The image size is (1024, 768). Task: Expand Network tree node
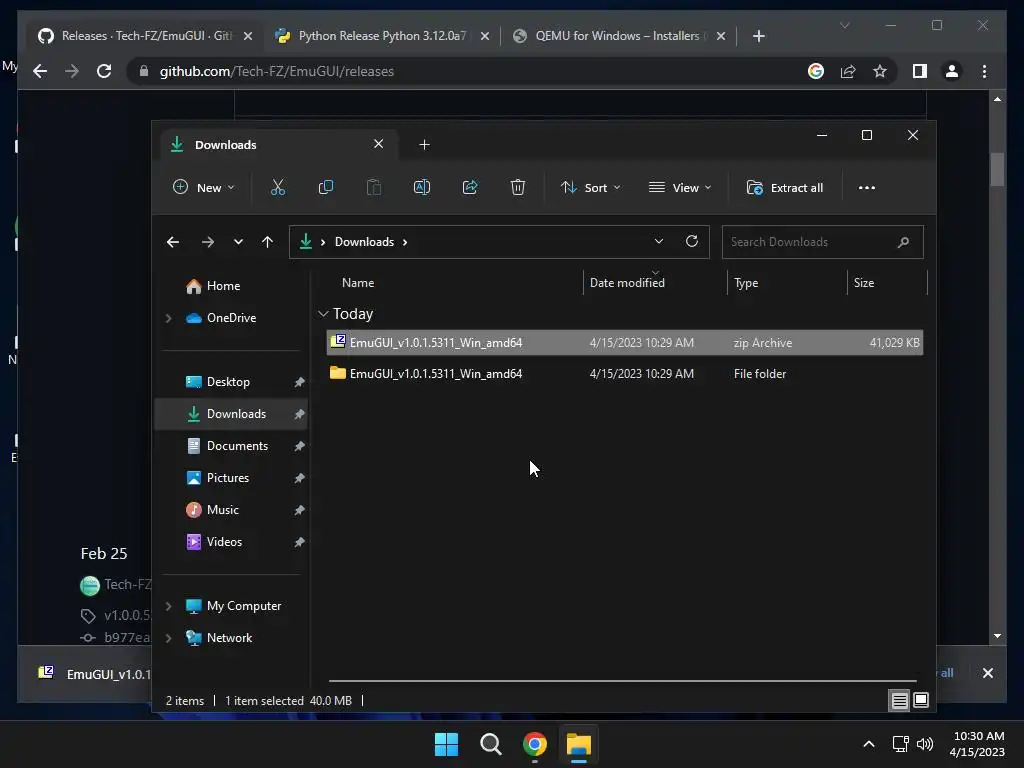point(168,638)
